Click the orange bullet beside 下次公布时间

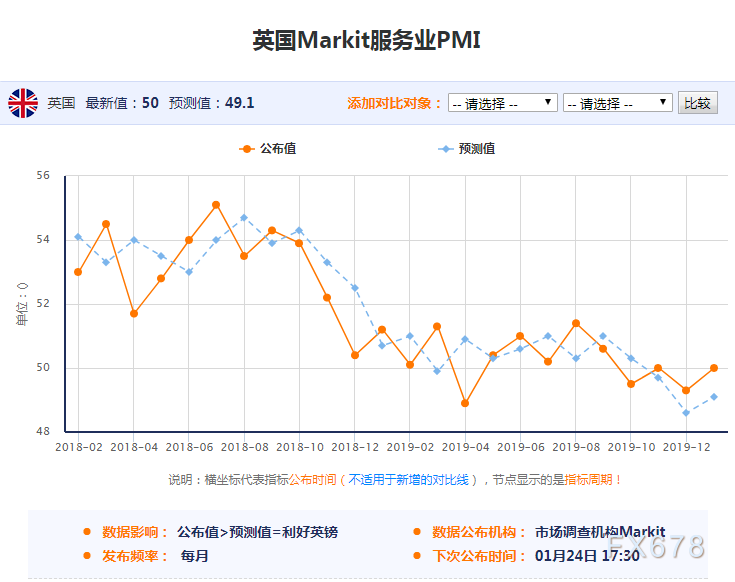click(x=417, y=555)
